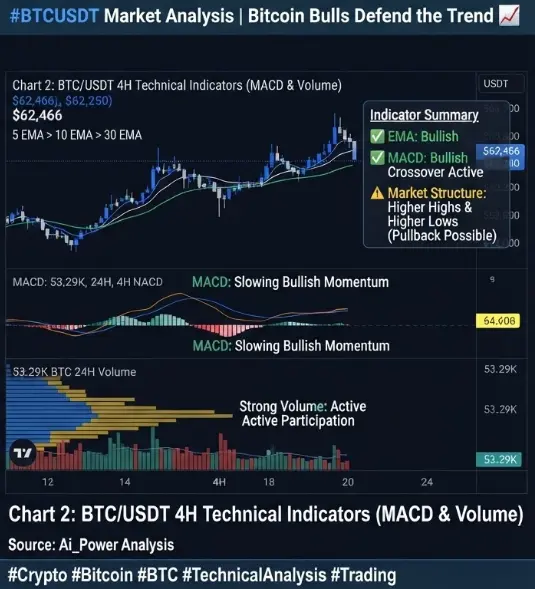Screen dimensions: 535x589
Task: Click the MACD: 53,29K, 24H, 4H NACD label
Action: tap(88, 282)
